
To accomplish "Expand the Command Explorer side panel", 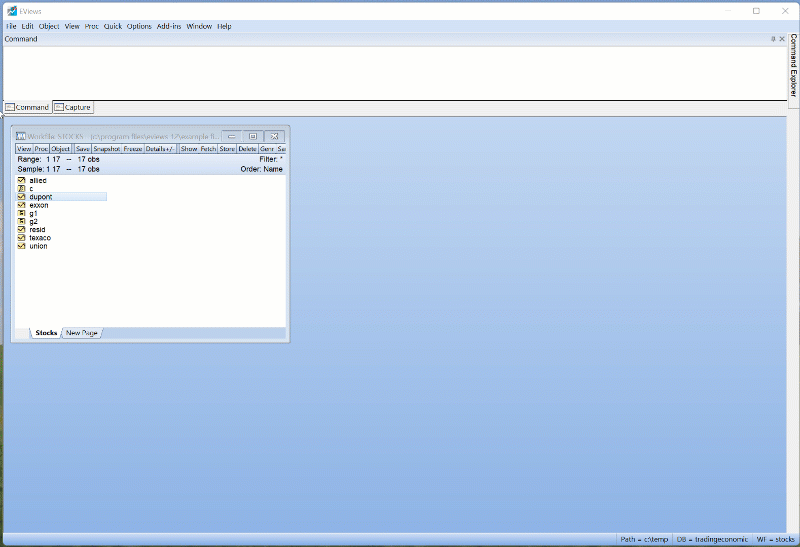I will point(793,70).
